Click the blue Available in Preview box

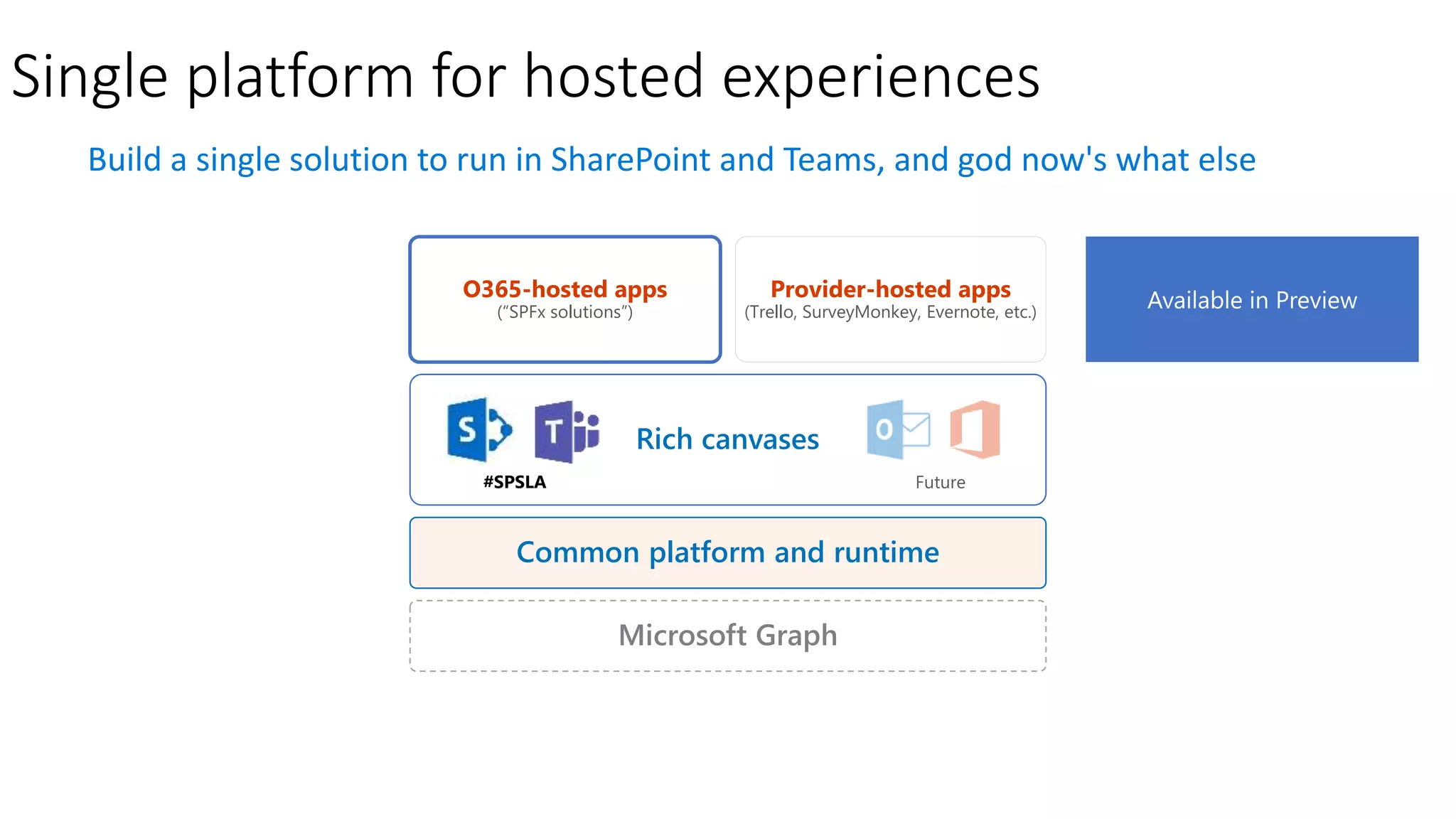(x=1251, y=299)
